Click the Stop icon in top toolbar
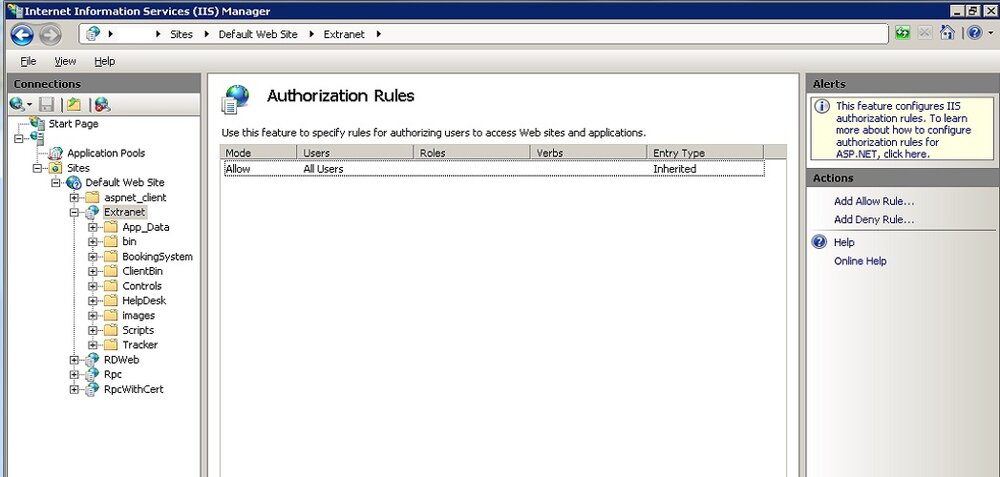This screenshot has height=477, width=1000. 925,33
